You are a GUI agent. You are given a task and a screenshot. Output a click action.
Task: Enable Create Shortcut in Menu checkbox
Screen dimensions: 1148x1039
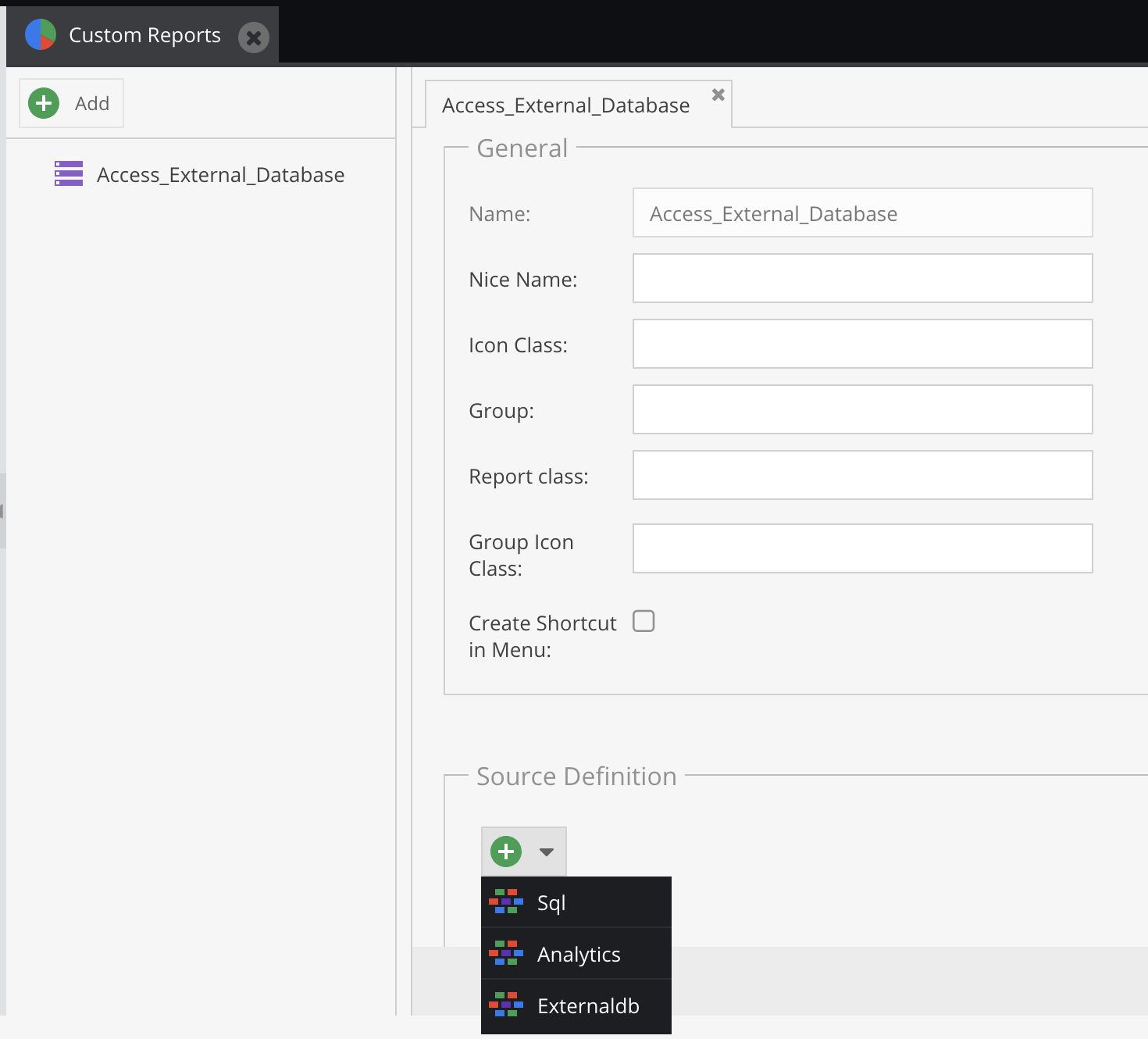point(644,621)
